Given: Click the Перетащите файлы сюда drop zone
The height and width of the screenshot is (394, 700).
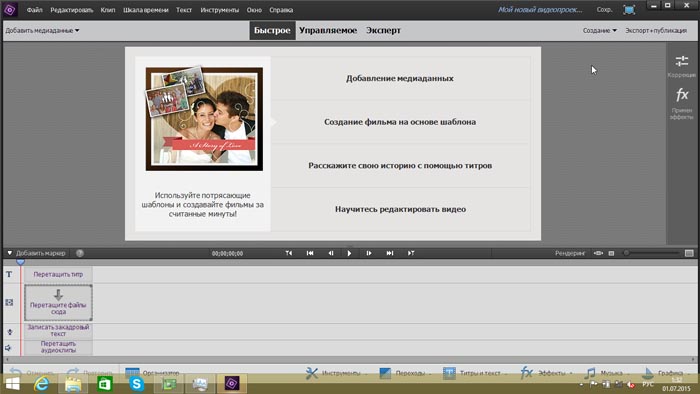Looking at the screenshot, I should point(58,303).
